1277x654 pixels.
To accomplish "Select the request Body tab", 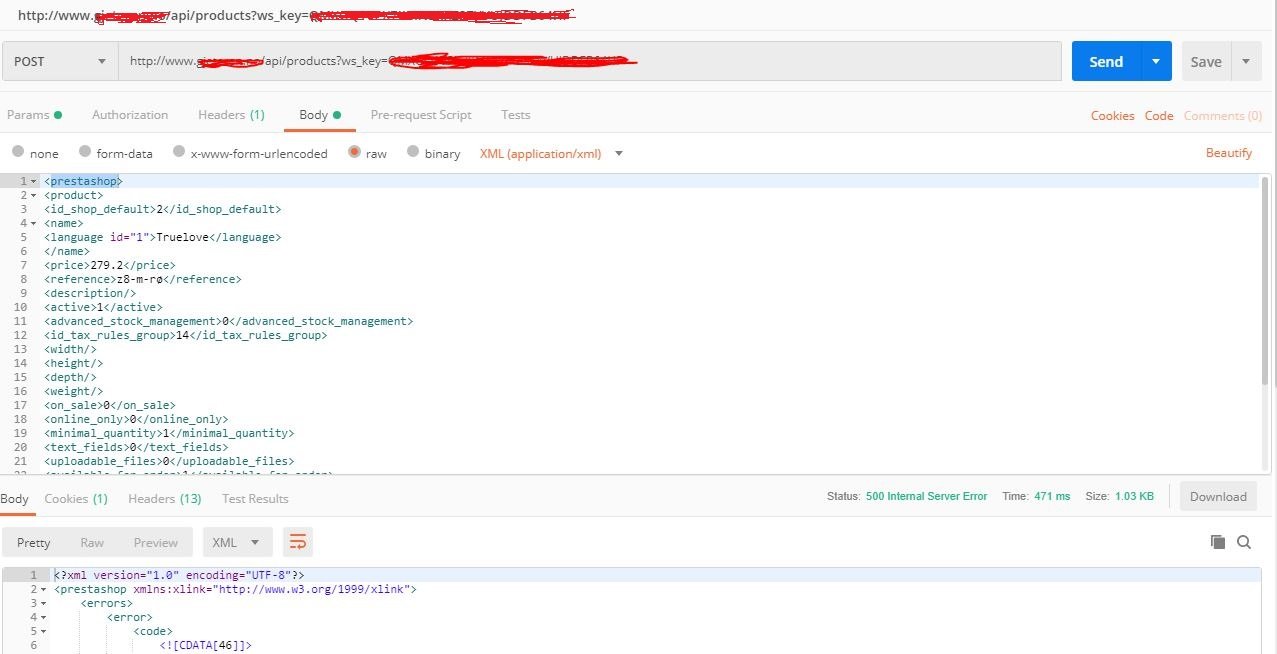I will 320,115.
